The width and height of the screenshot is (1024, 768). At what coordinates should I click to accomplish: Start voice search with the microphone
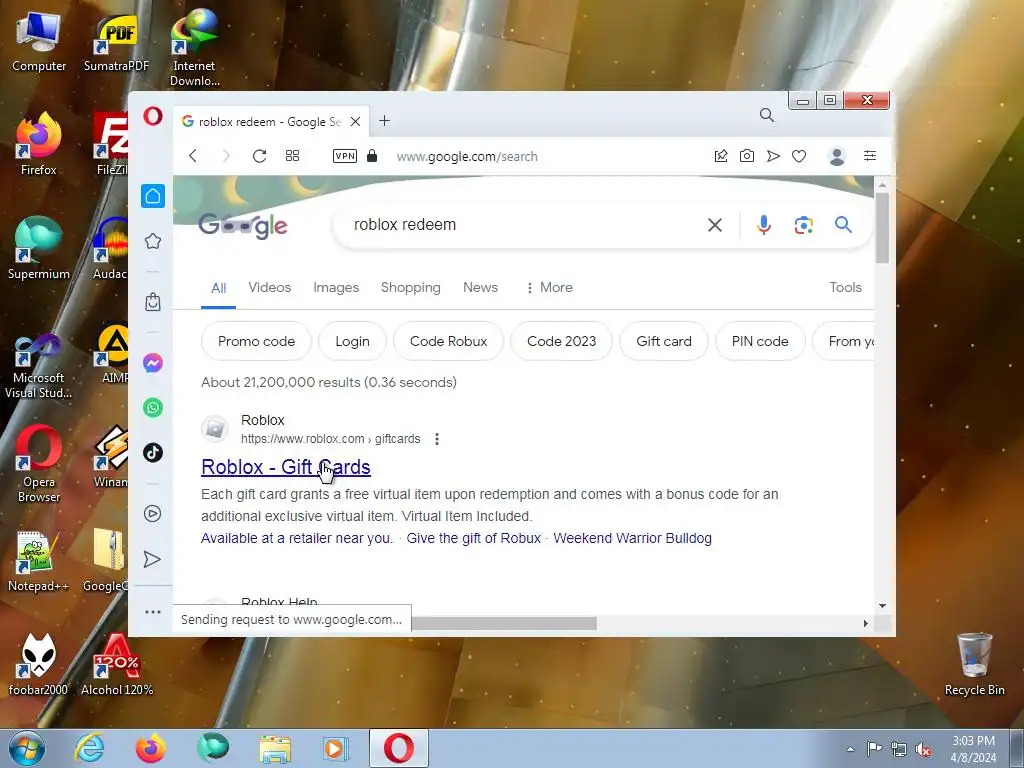763,225
